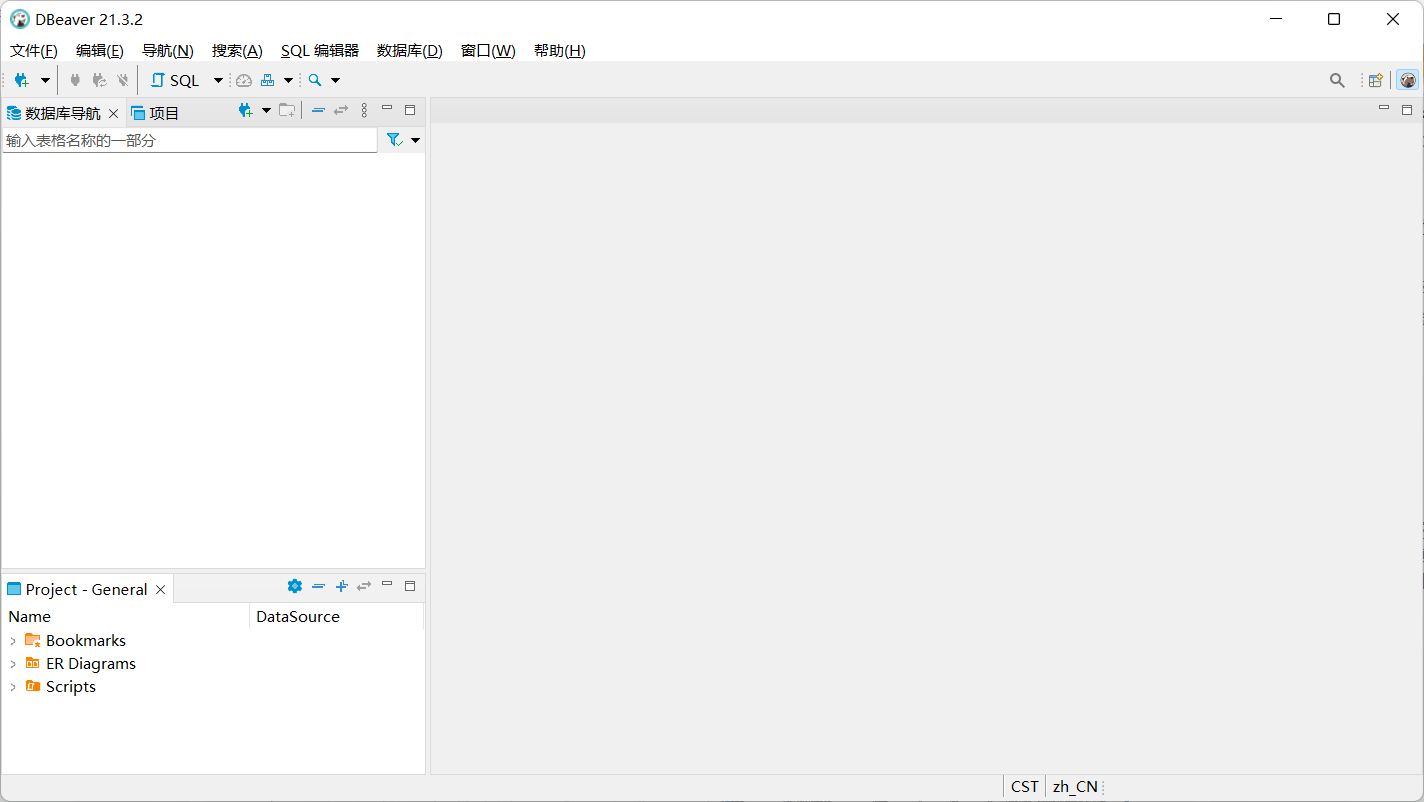Select the DBeaver perspective beaver icon
This screenshot has width=1424, height=802.
click(x=1407, y=80)
